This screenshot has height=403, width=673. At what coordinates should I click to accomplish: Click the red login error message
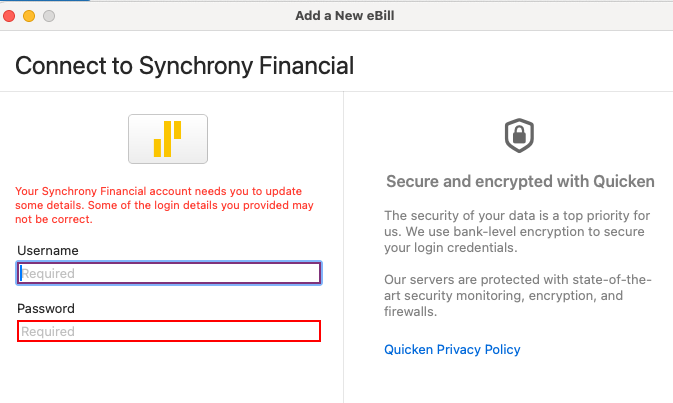click(165, 205)
